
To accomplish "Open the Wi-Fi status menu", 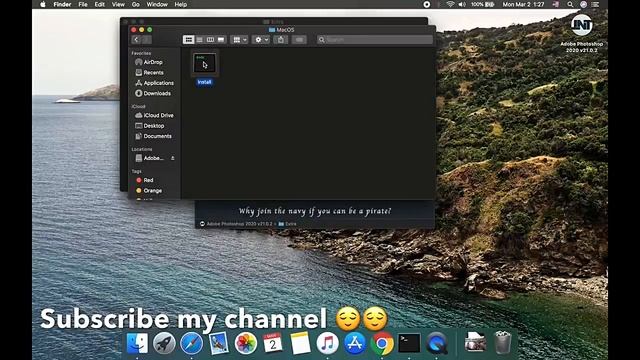I will click(x=450, y=4).
